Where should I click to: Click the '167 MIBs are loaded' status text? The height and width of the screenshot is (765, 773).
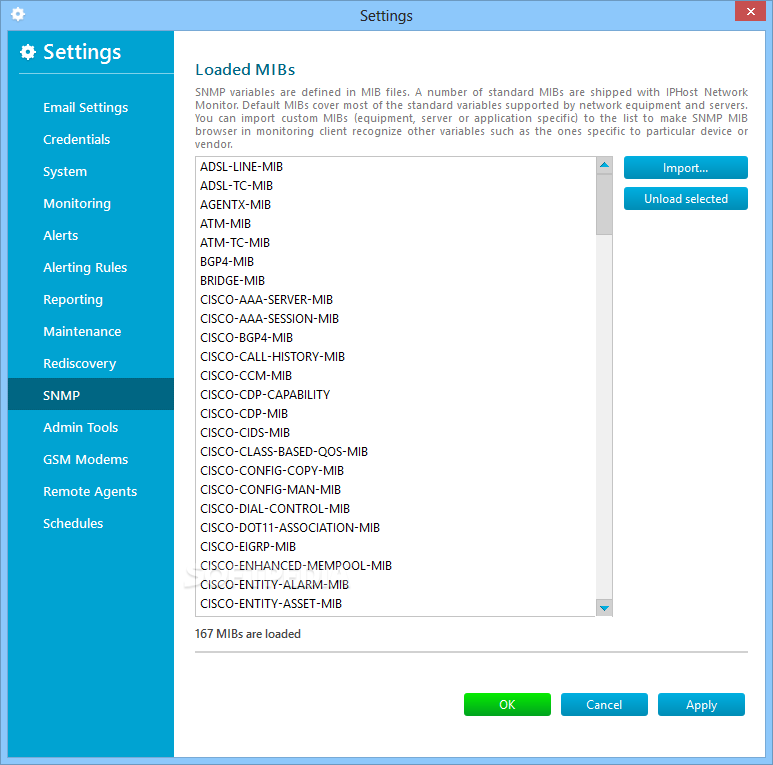pos(247,633)
